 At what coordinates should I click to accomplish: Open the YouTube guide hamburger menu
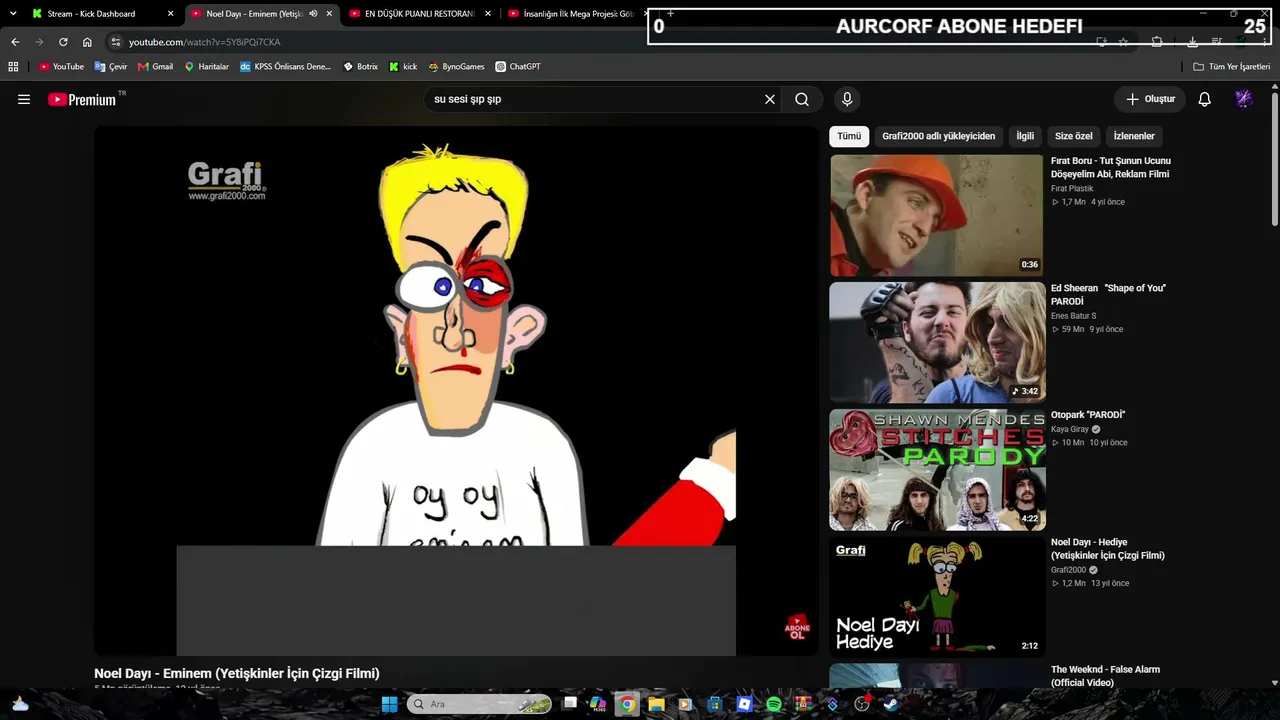[24, 99]
